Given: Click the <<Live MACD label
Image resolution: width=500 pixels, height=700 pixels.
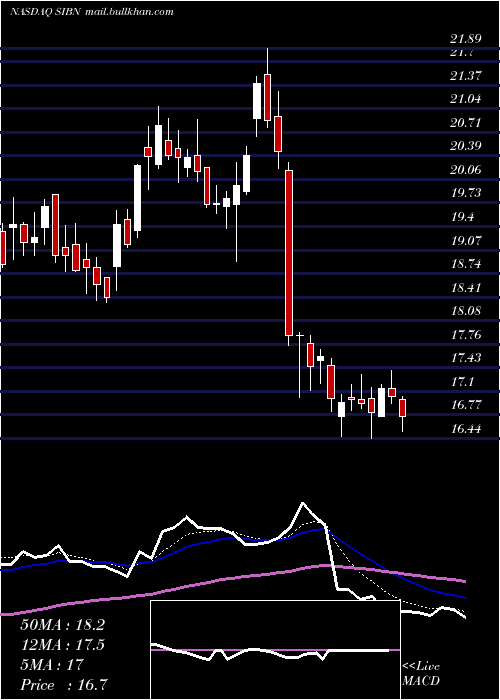Looking at the screenshot, I should coord(421,674).
